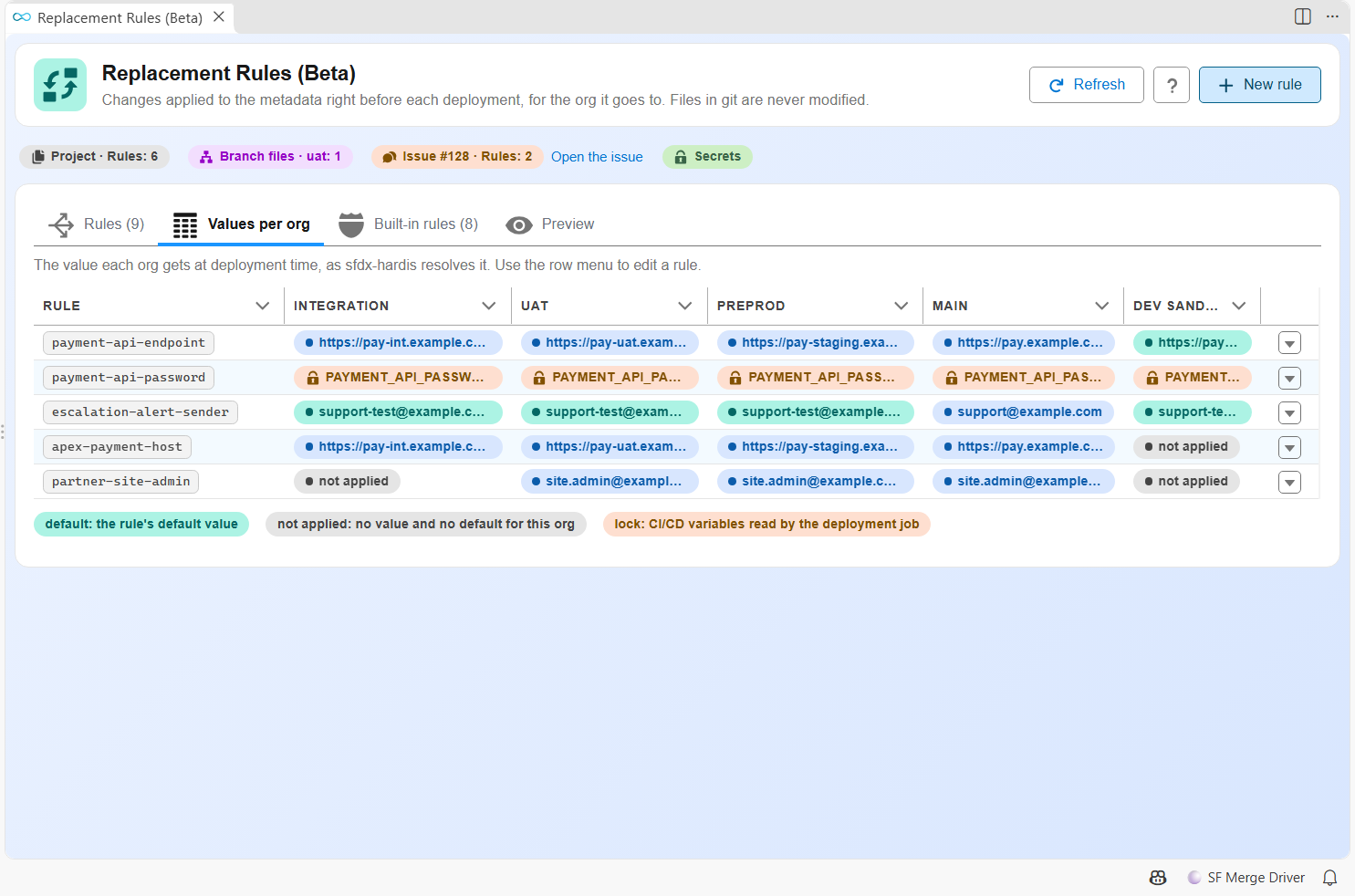Select the Values per org tab
This screenshot has height=896, width=1355.
pos(241,224)
